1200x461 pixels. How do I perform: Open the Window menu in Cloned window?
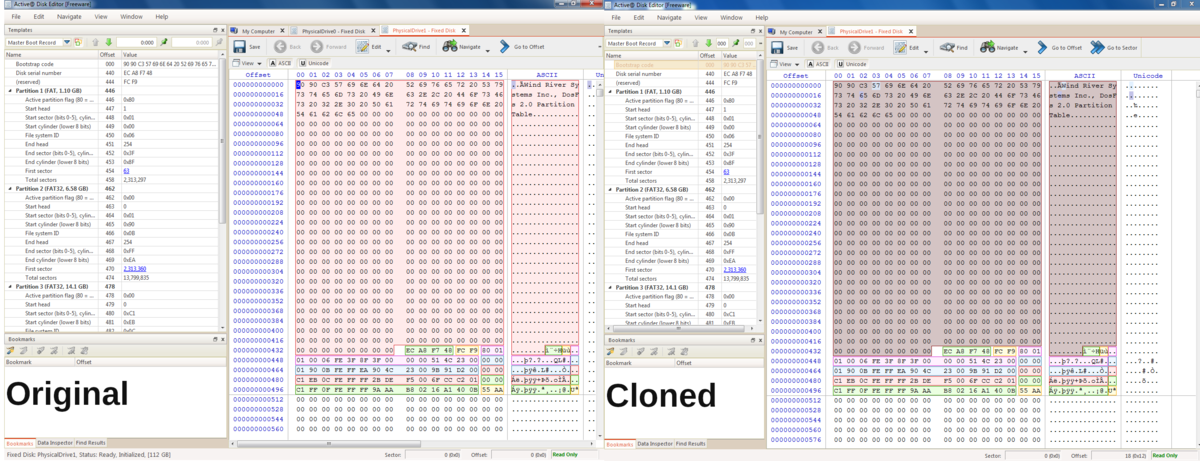click(730, 17)
